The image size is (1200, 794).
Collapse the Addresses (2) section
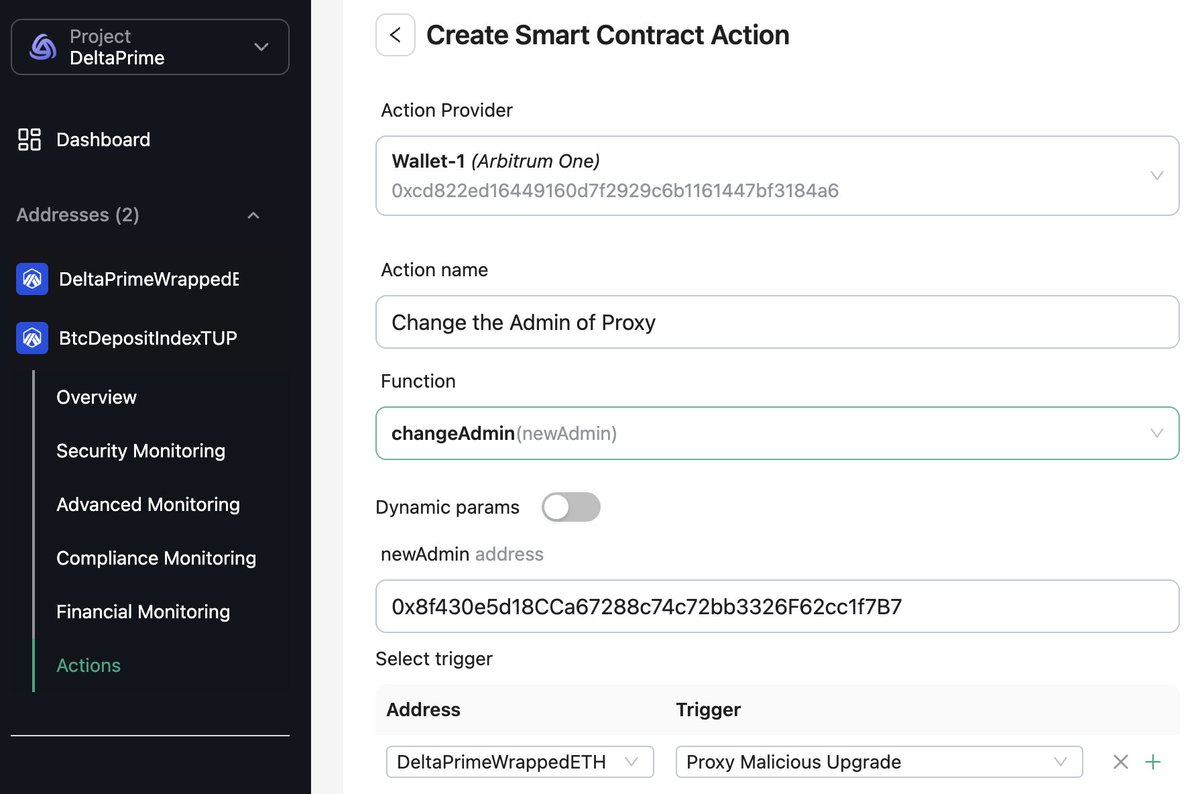253,215
